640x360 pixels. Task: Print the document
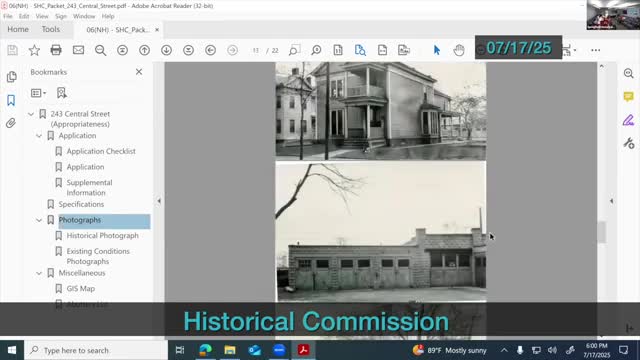tap(56, 50)
